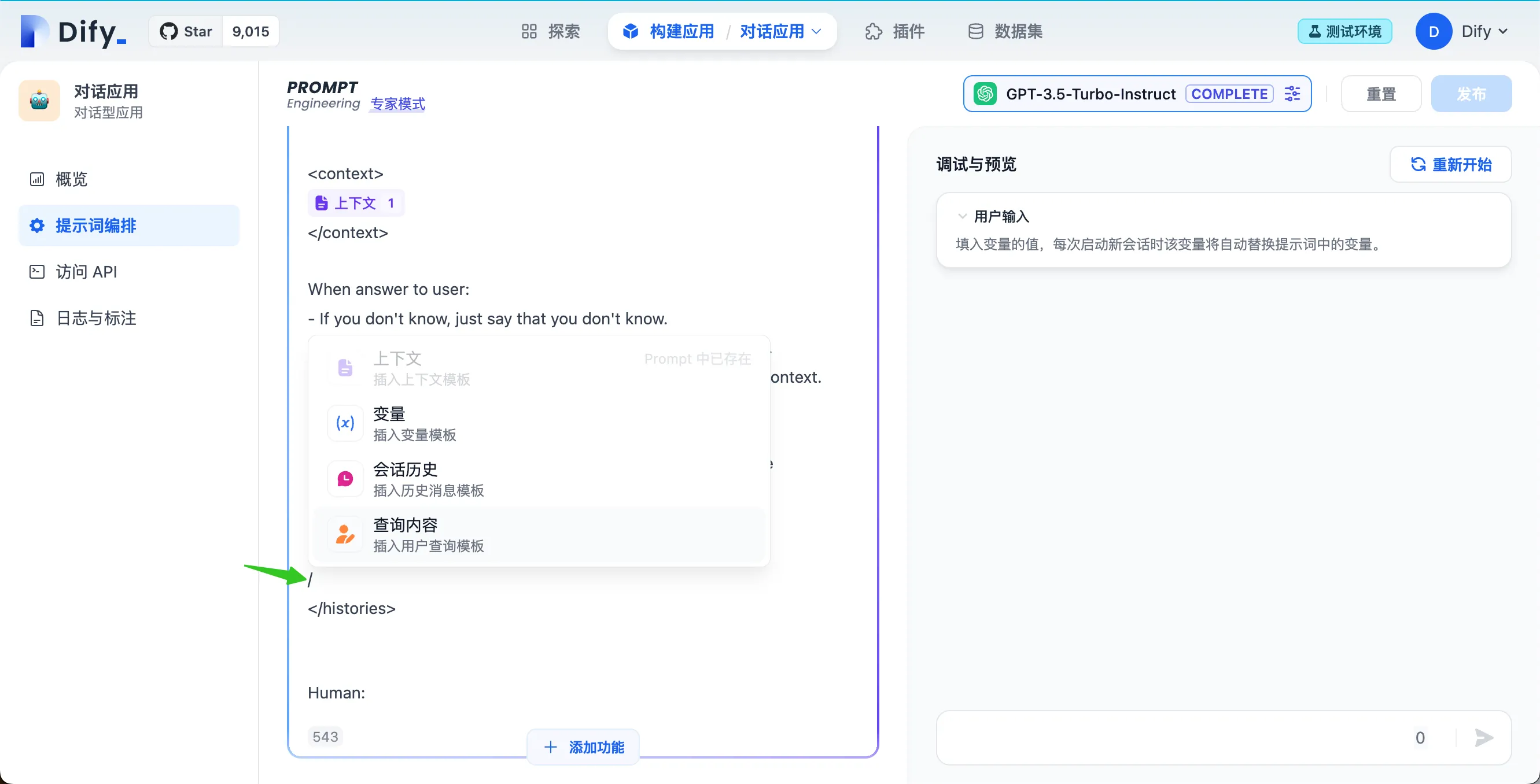This screenshot has width=1540, height=784.
Task: Click the GitHub Star button
Action: tap(186, 32)
